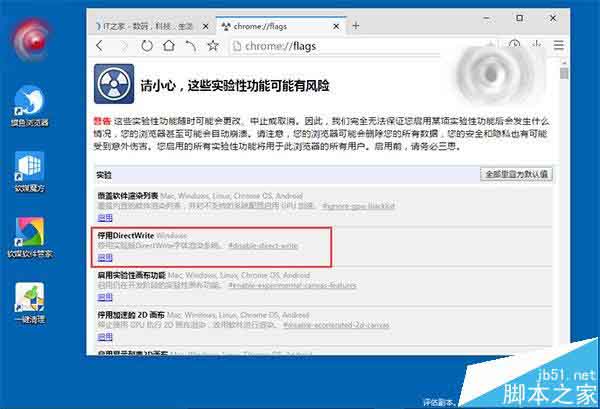Open the blue shark browser desktop shortcut
600x409 pixels.
point(29,106)
